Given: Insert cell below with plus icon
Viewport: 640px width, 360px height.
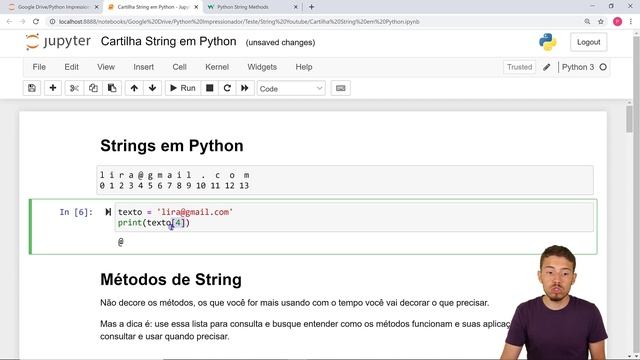Looking at the screenshot, I should tap(53, 88).
